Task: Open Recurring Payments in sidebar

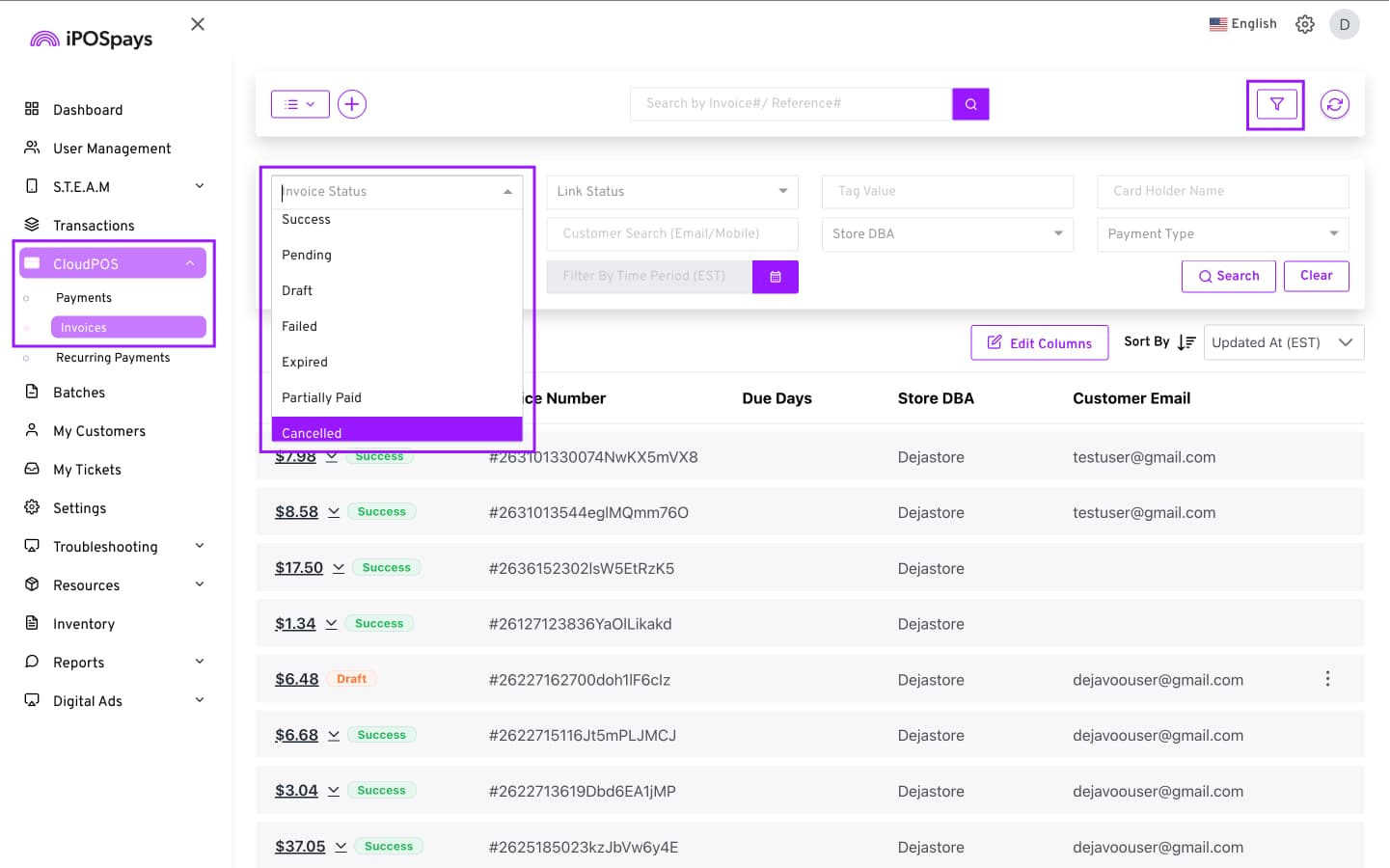Action: (x=113, y=358)
